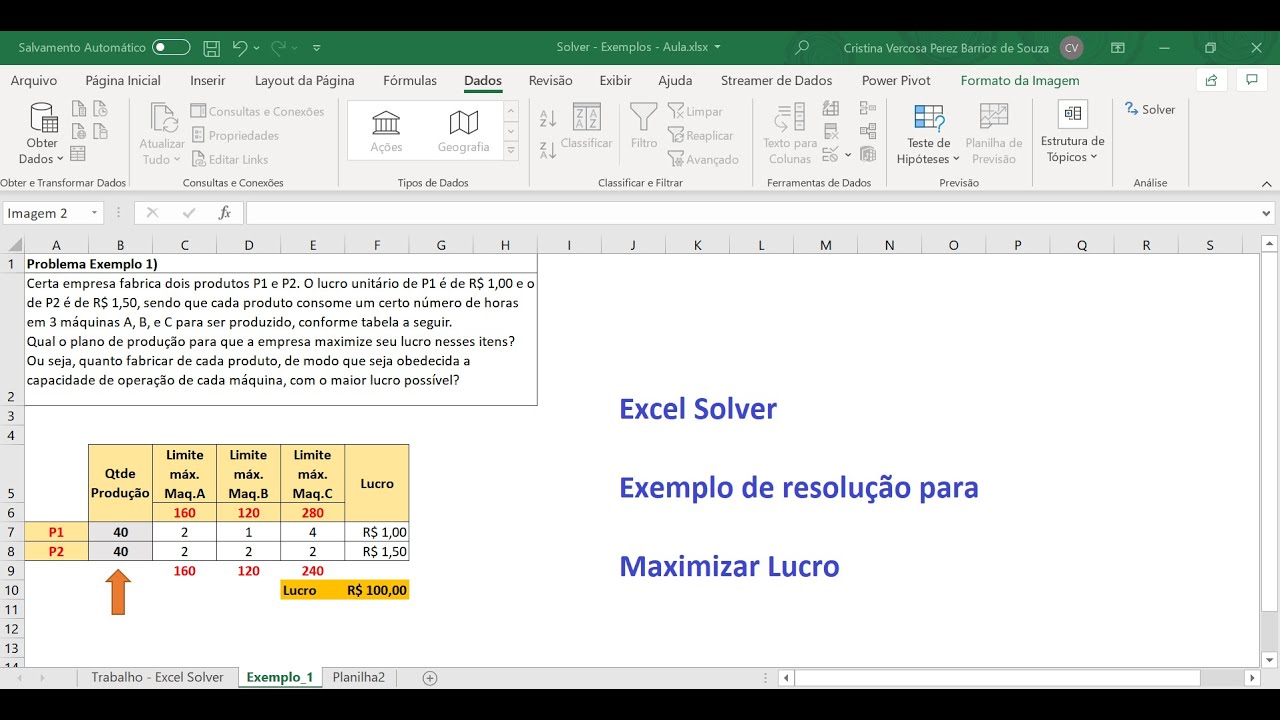Switch to Planilha2 sheet tab
Image resolution: width=1280 pixels, height=720 pixels.
click(x=359, y=677)
